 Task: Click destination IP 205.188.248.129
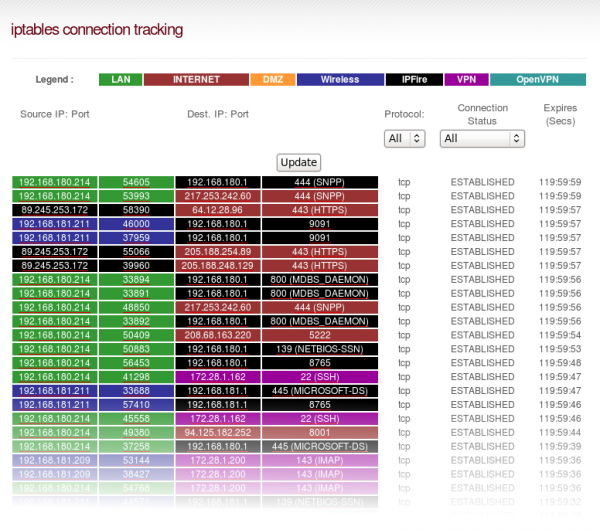coord(218,266)
